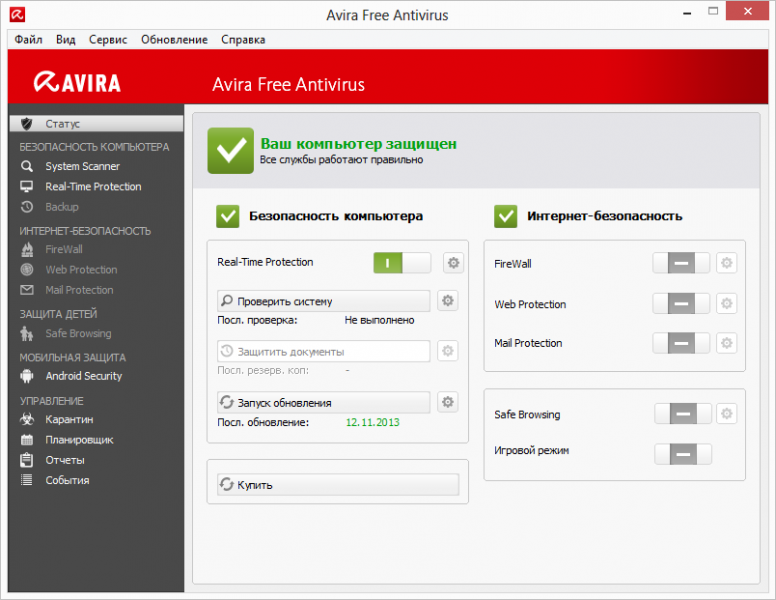Open the Файл menu
Viewport: 776px width, 600px height.
[x=28, y=40]
